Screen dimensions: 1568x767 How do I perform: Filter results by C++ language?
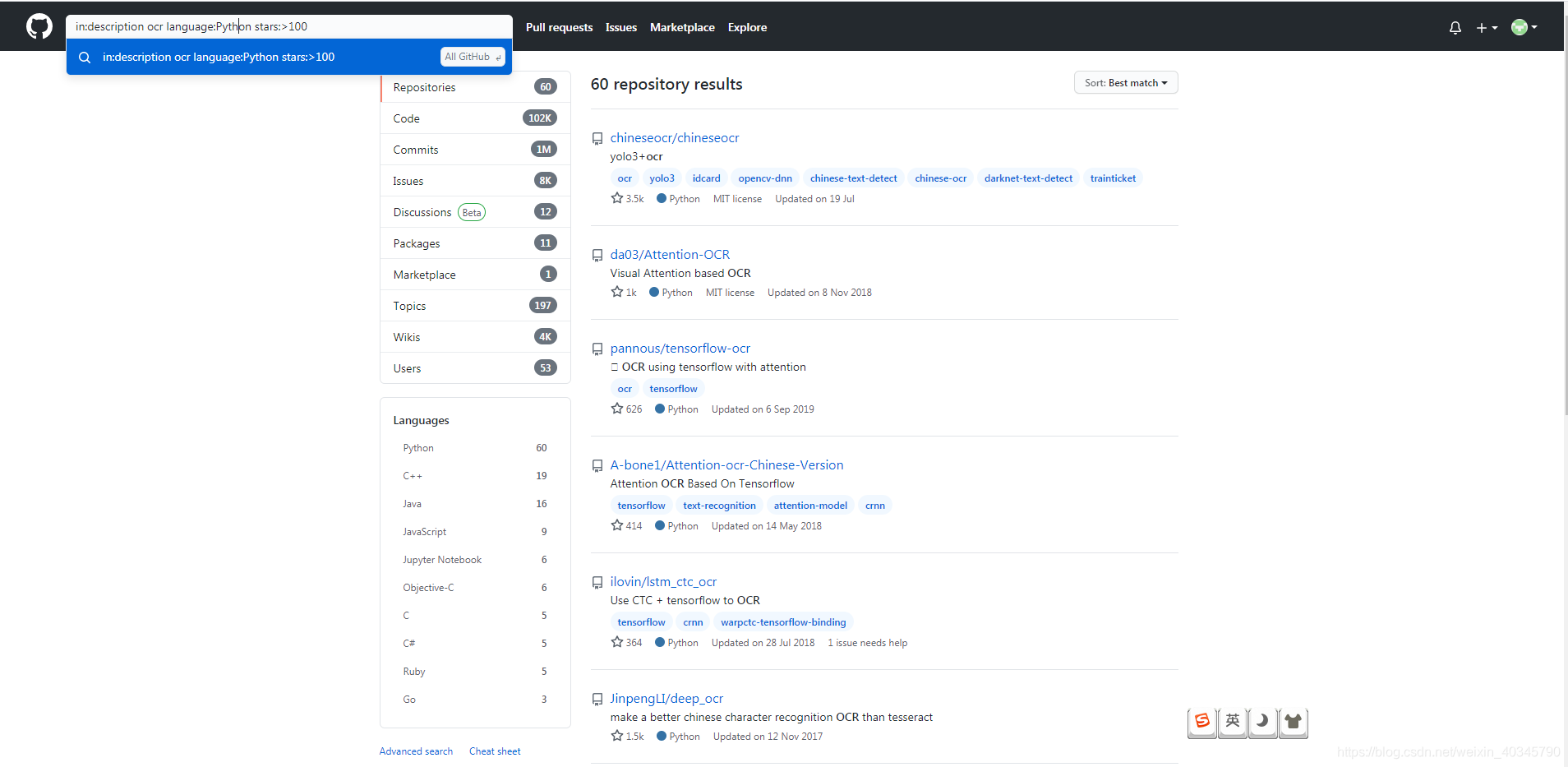(x=475, y=476)
